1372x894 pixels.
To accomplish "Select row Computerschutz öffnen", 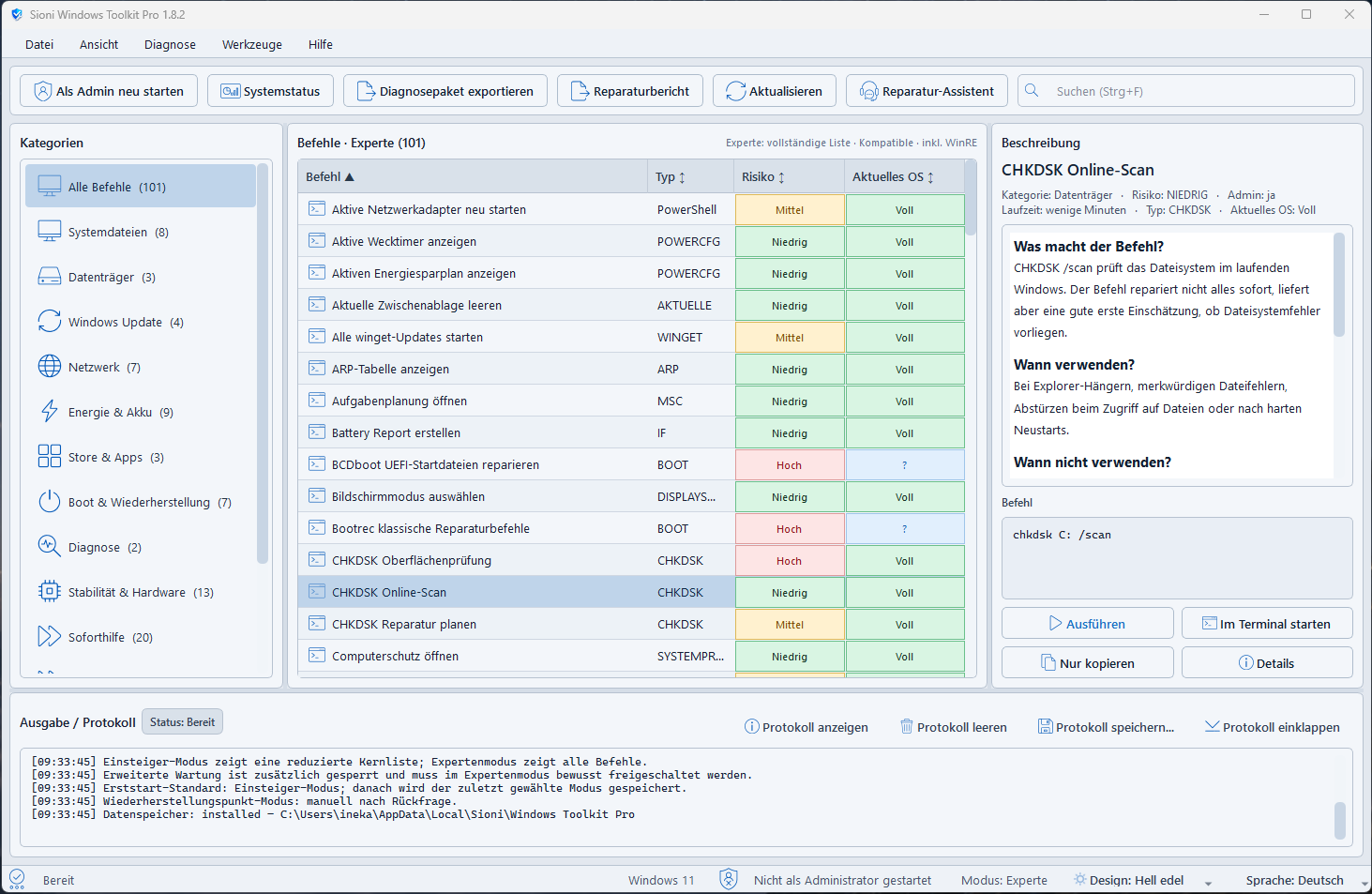I will pyautogui.click(x=631, y=656).
